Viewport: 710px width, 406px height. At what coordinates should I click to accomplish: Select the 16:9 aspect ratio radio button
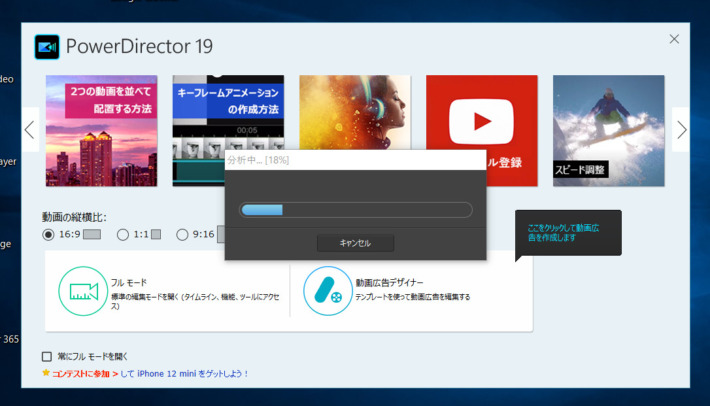pos(48,235)
